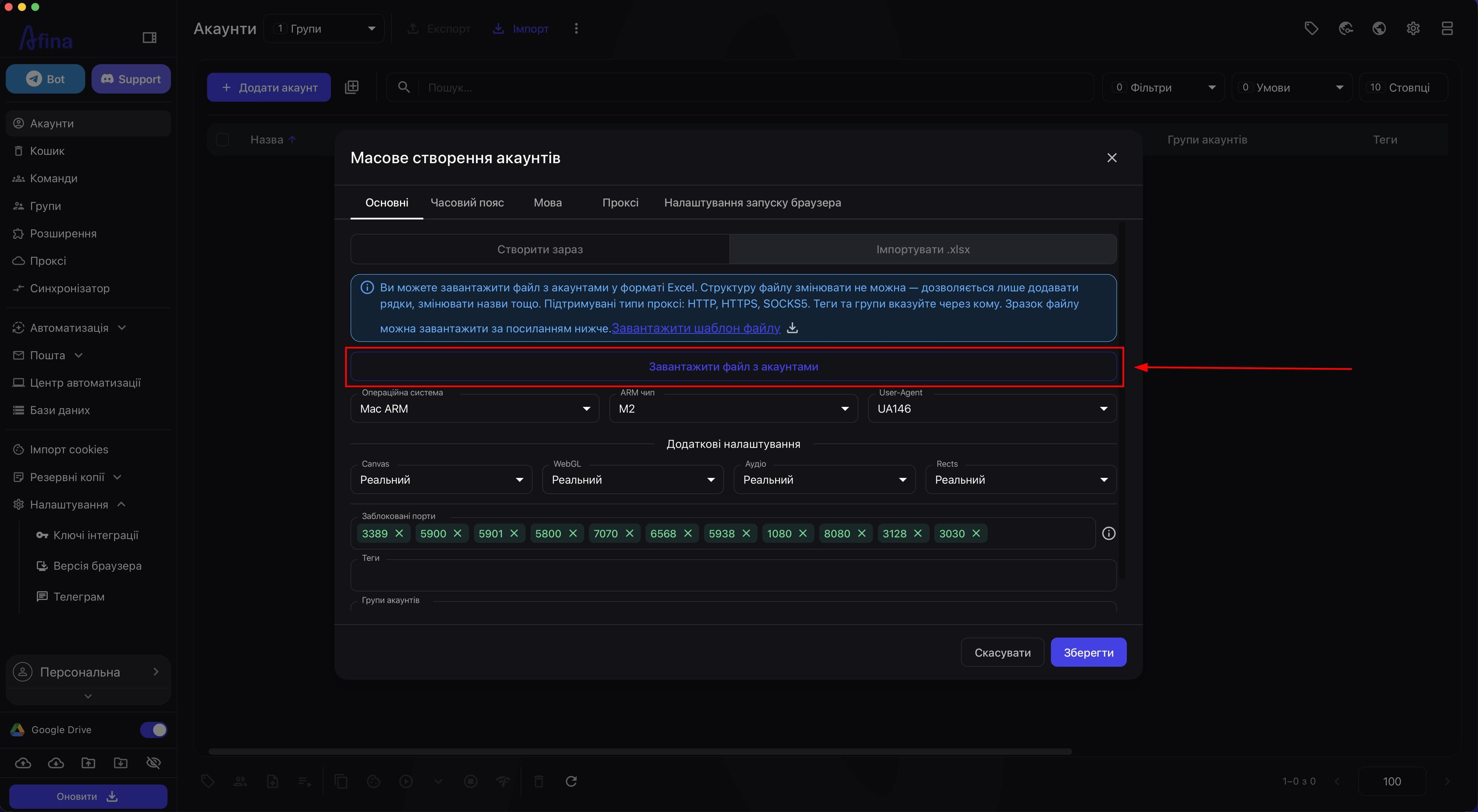This screenshot has width=1478, height=812.
Task: Click the globe icon in top bar
Action: (1379, 29)
